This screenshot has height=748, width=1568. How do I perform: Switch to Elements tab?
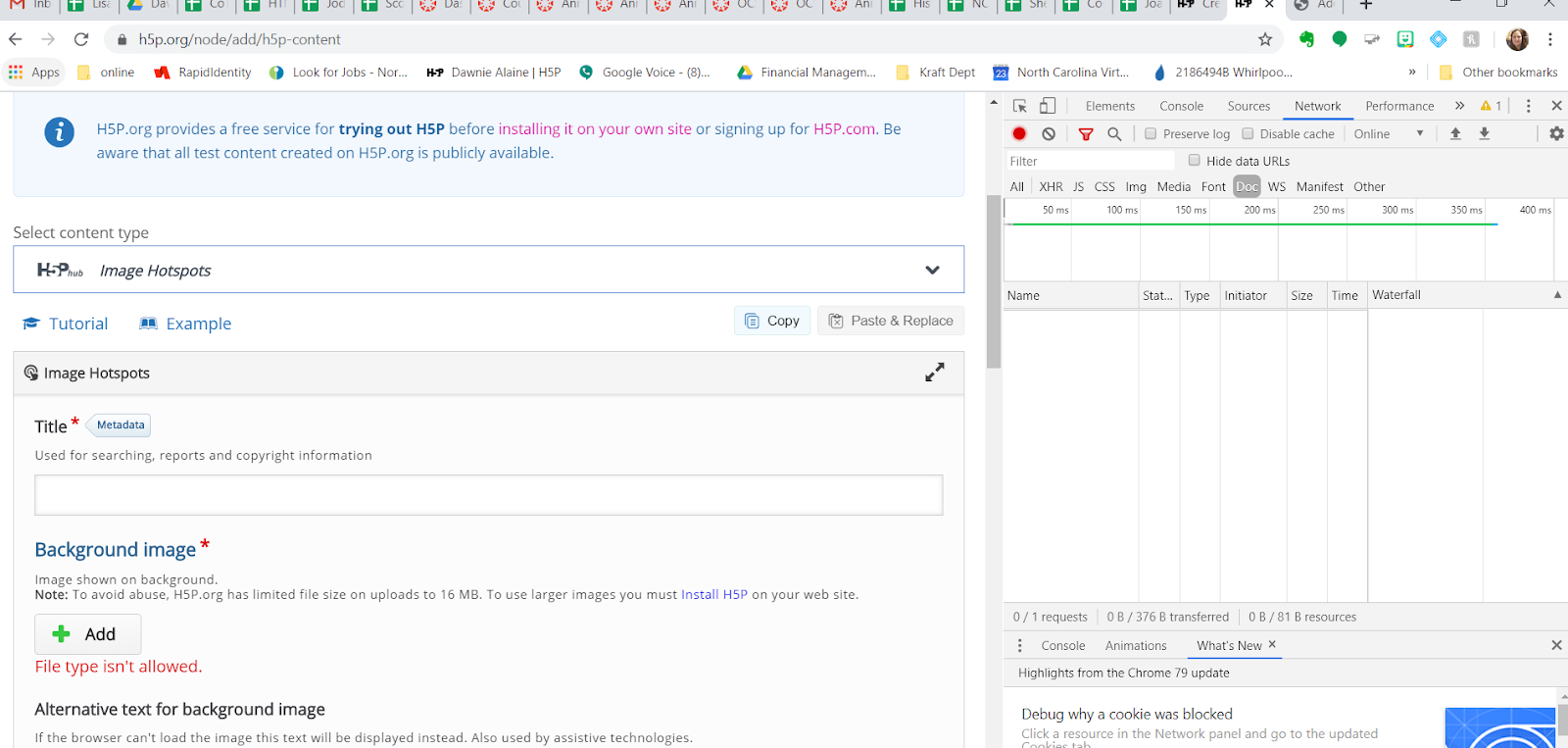coord(1110,106)
